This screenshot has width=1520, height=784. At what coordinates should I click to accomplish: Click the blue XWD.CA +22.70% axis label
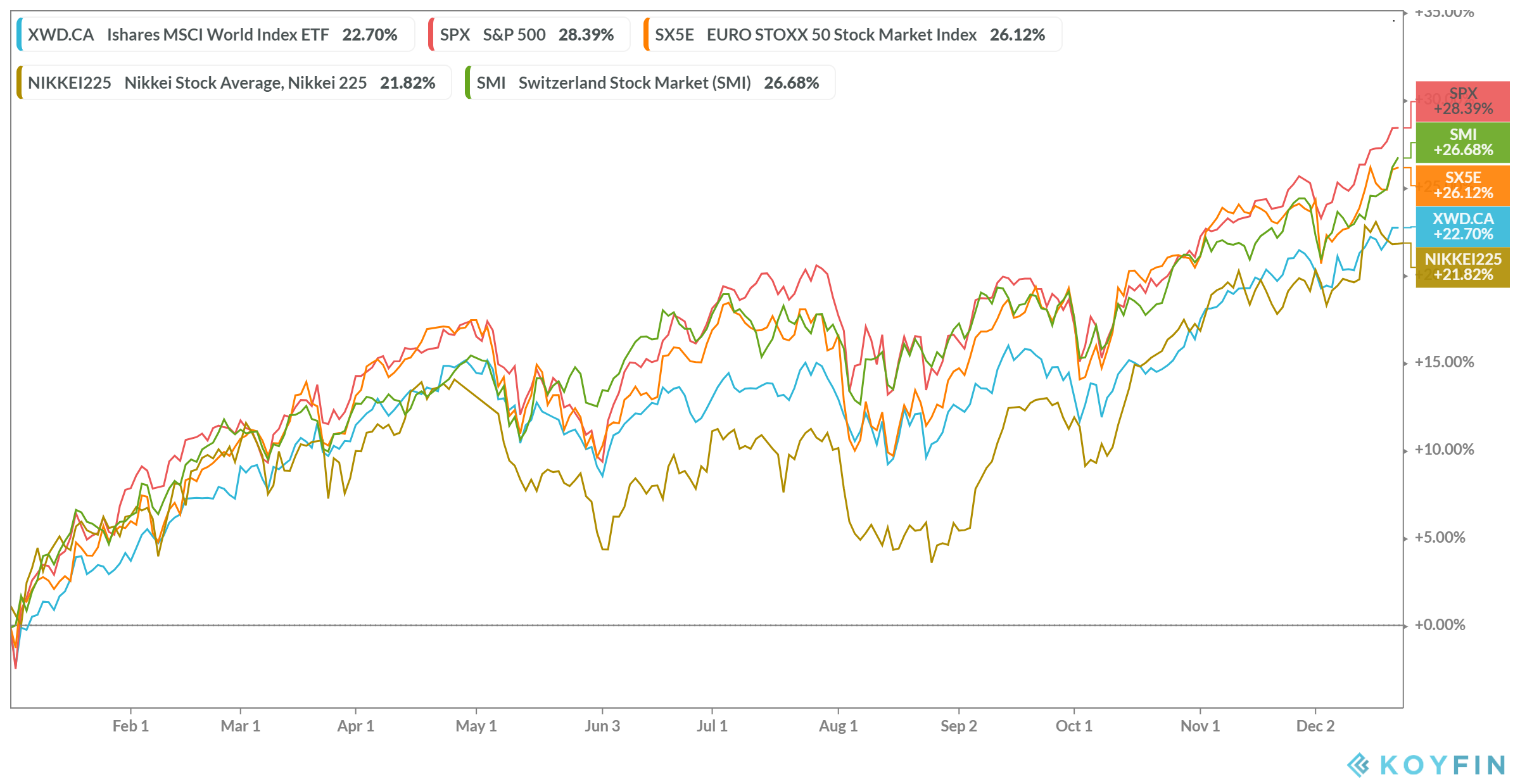(1462, 226)
